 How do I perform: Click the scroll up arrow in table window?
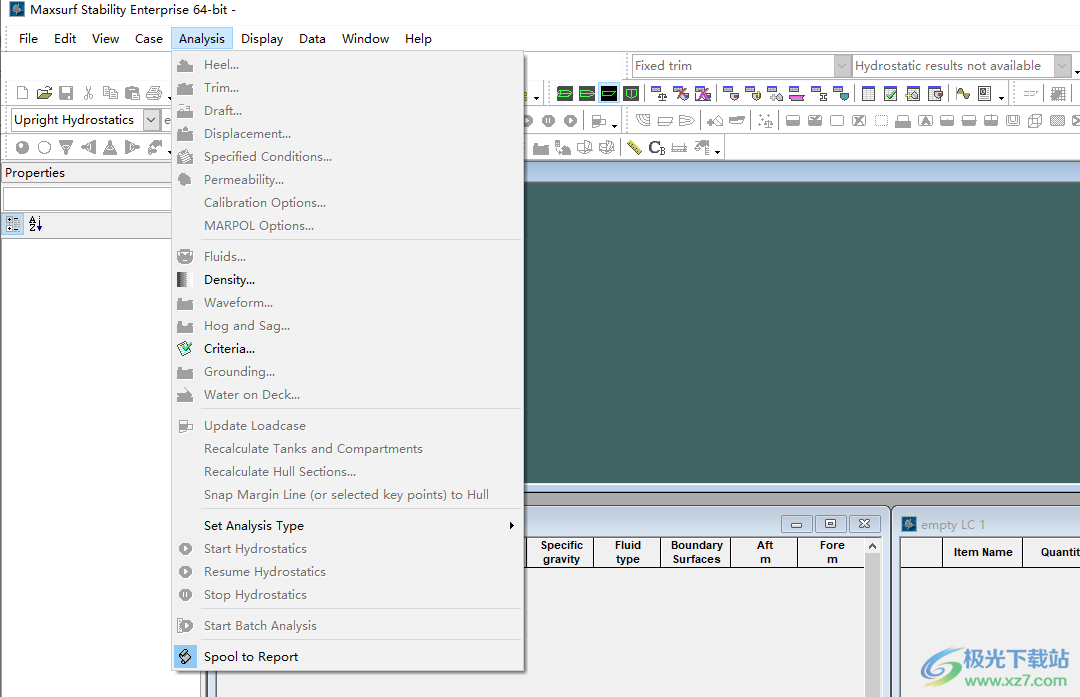(x=873, y=546)
